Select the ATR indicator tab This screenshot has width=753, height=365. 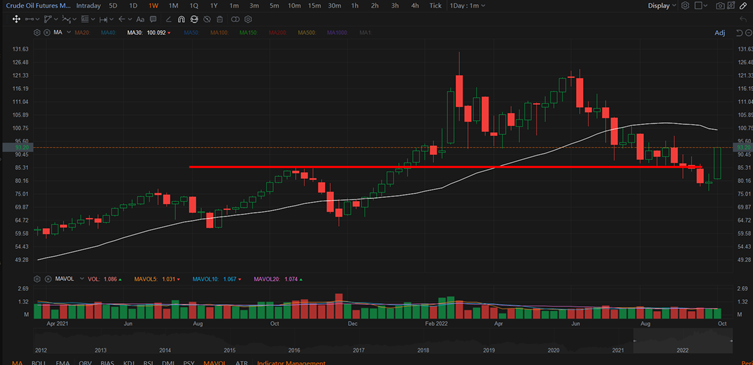point(241,363)
